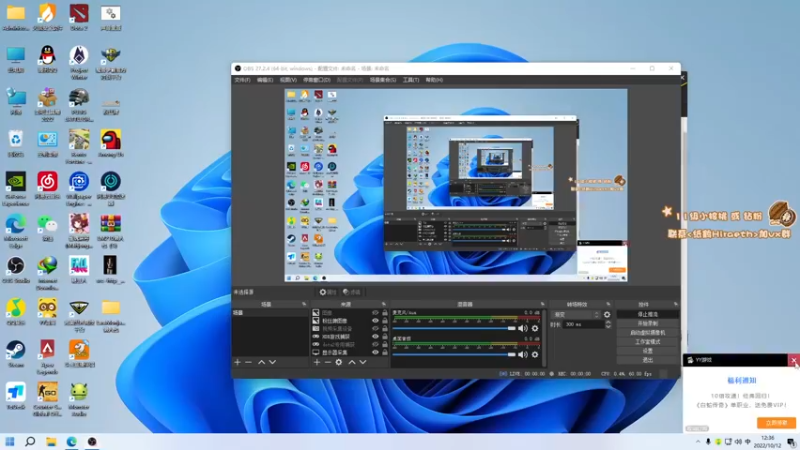The height and width of the screenshot is (450, 800).
Task: Mute the 麦克风/Aux speaker icon
Action: click(x=523, y=329)
